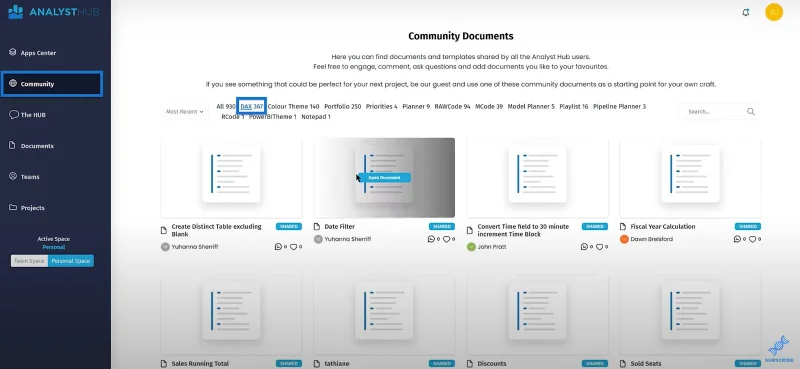
Task: Filter by All 930 documents
Action: click(x=226, y=106)
